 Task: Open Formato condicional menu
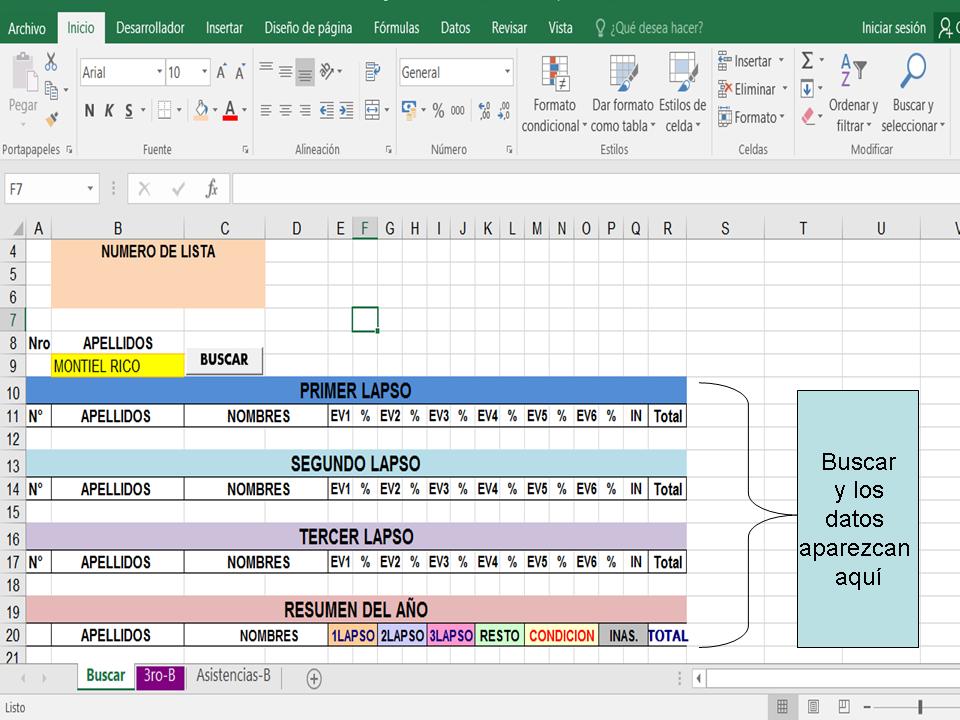553,94
